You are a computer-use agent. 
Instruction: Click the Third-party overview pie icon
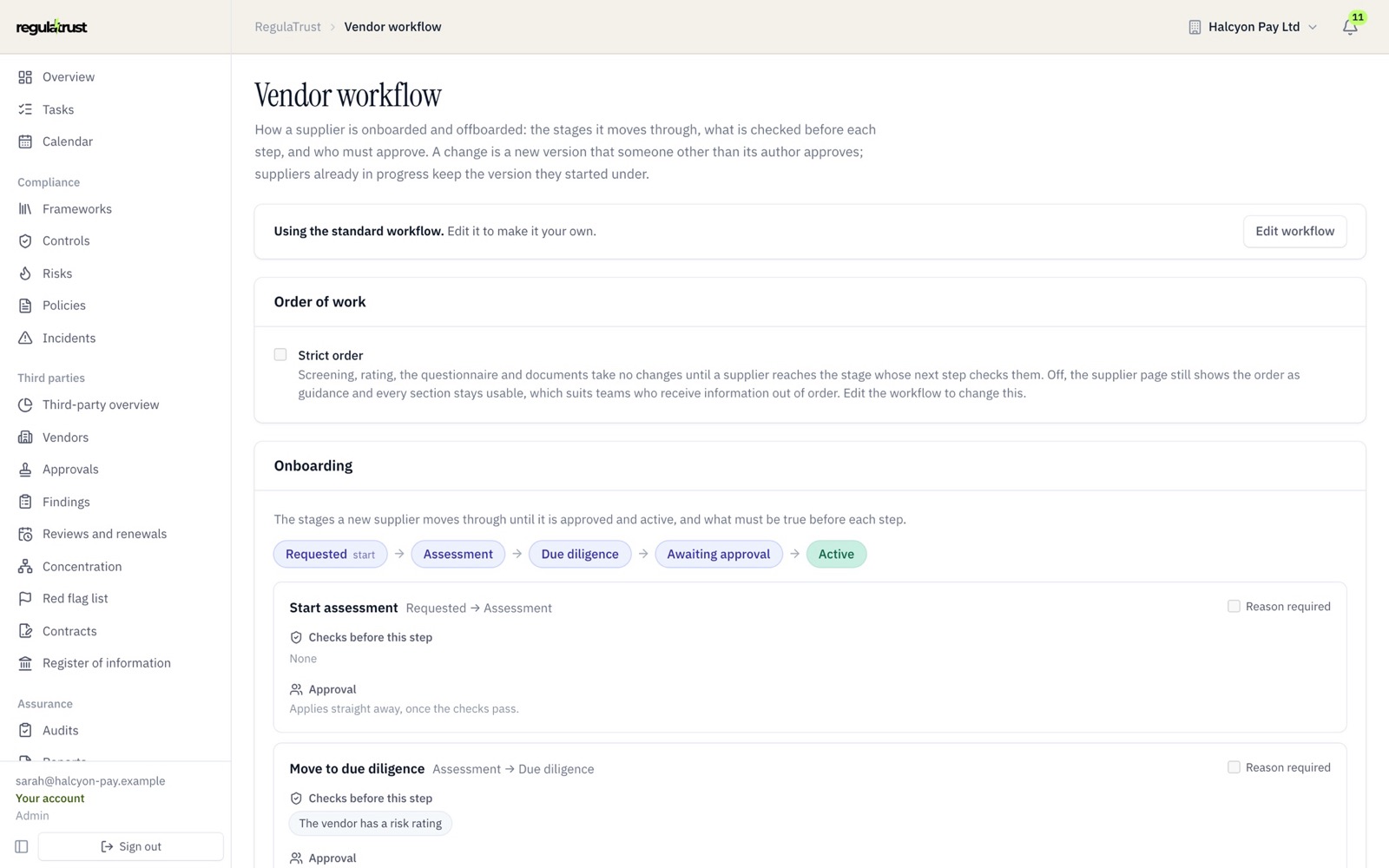25,404
